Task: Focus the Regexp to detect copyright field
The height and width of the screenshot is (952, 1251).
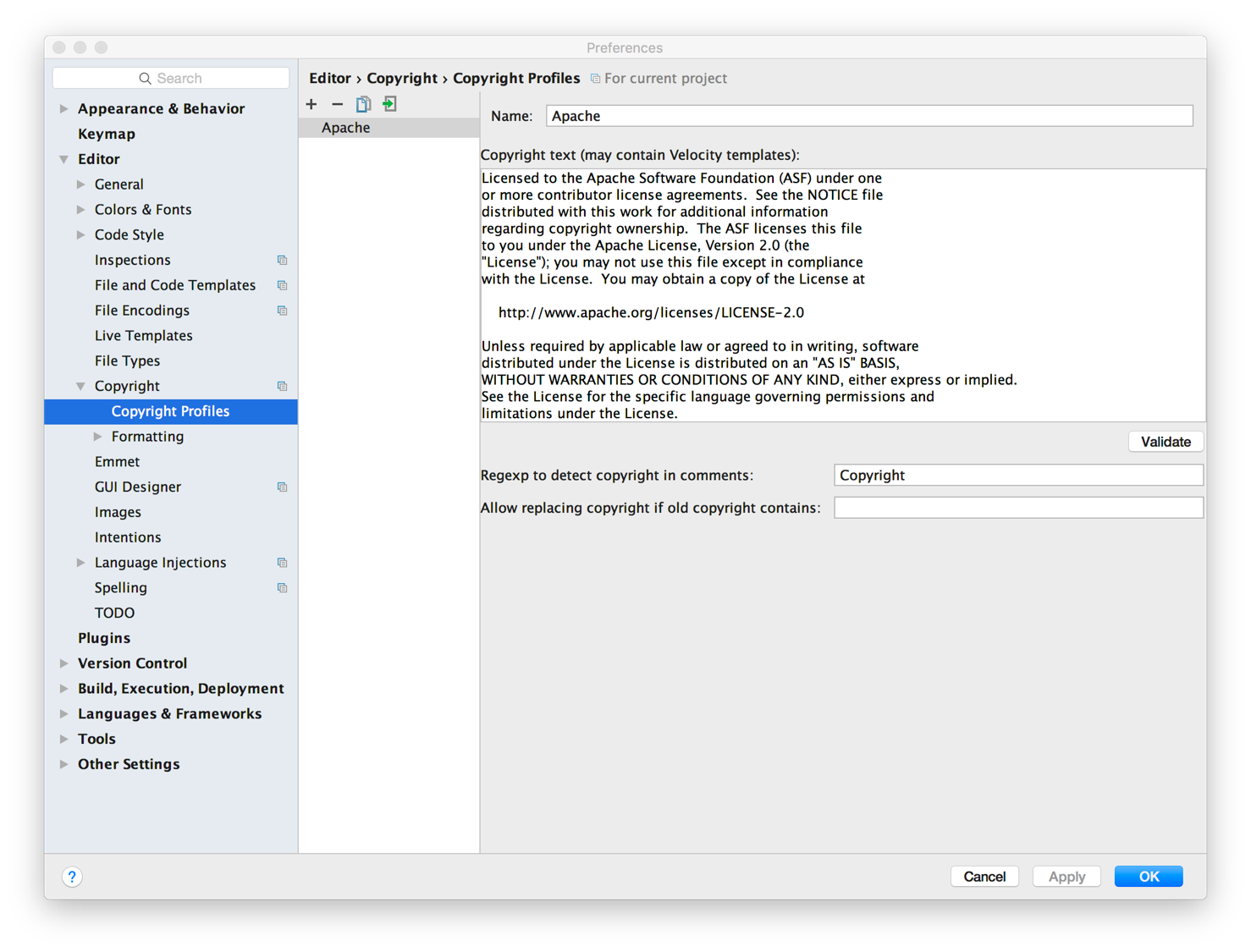Action: (1017, 476)
